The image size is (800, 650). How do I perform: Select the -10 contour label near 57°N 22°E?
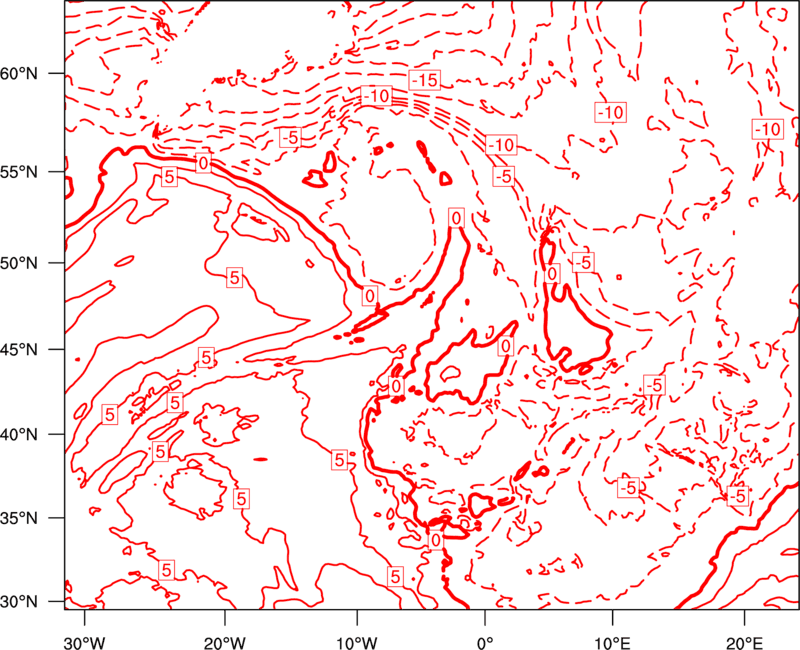coord(768,130)
